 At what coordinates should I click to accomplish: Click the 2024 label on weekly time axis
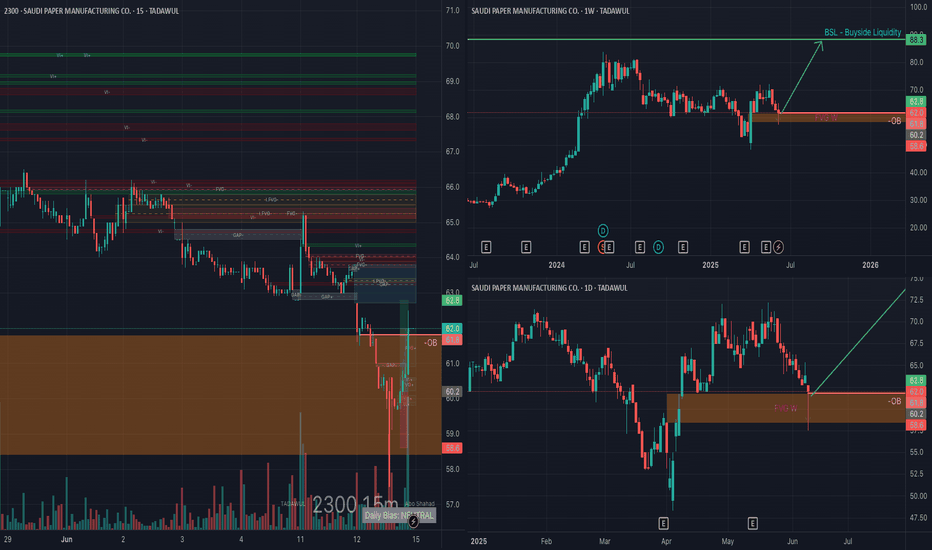(x=556, y=265)
